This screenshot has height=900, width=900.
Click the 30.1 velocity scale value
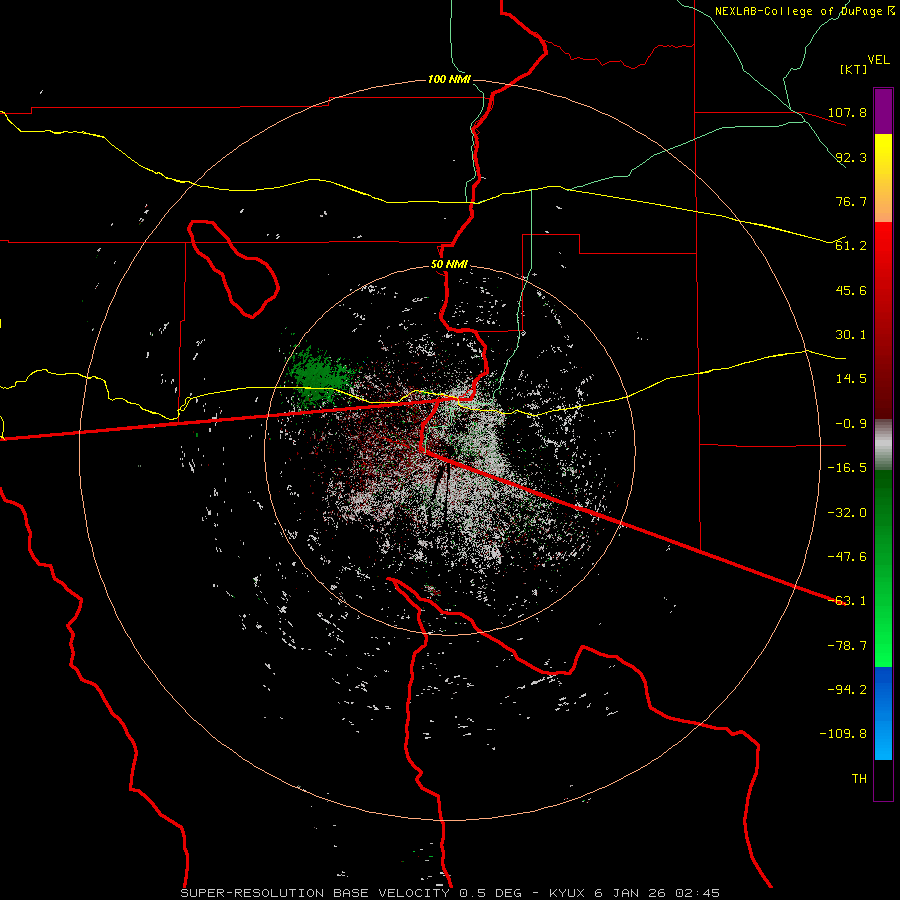pyautogui.click(x=851, y=335)
